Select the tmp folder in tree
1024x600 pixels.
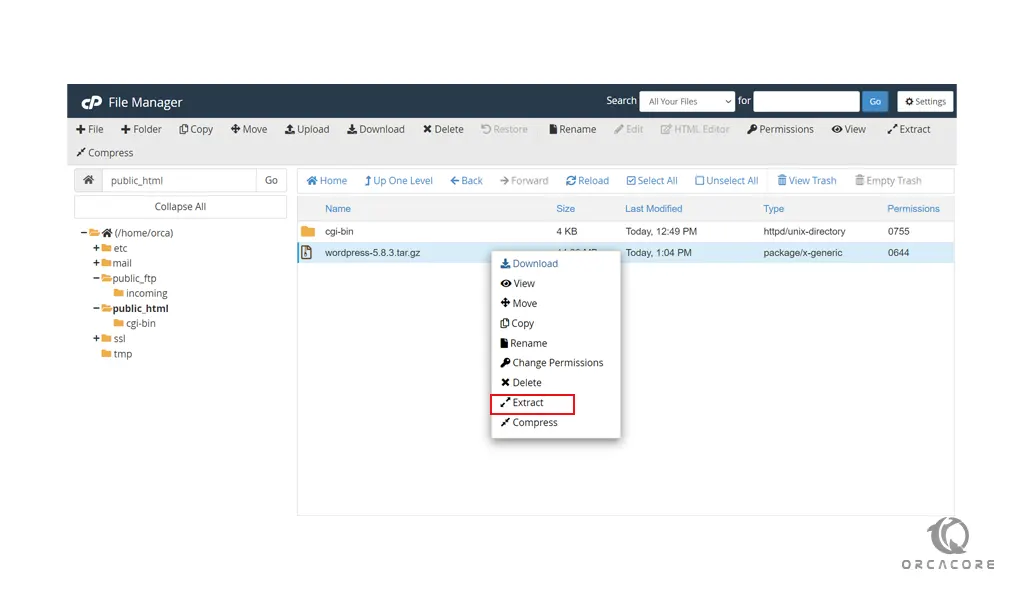[x=123, y=354]
